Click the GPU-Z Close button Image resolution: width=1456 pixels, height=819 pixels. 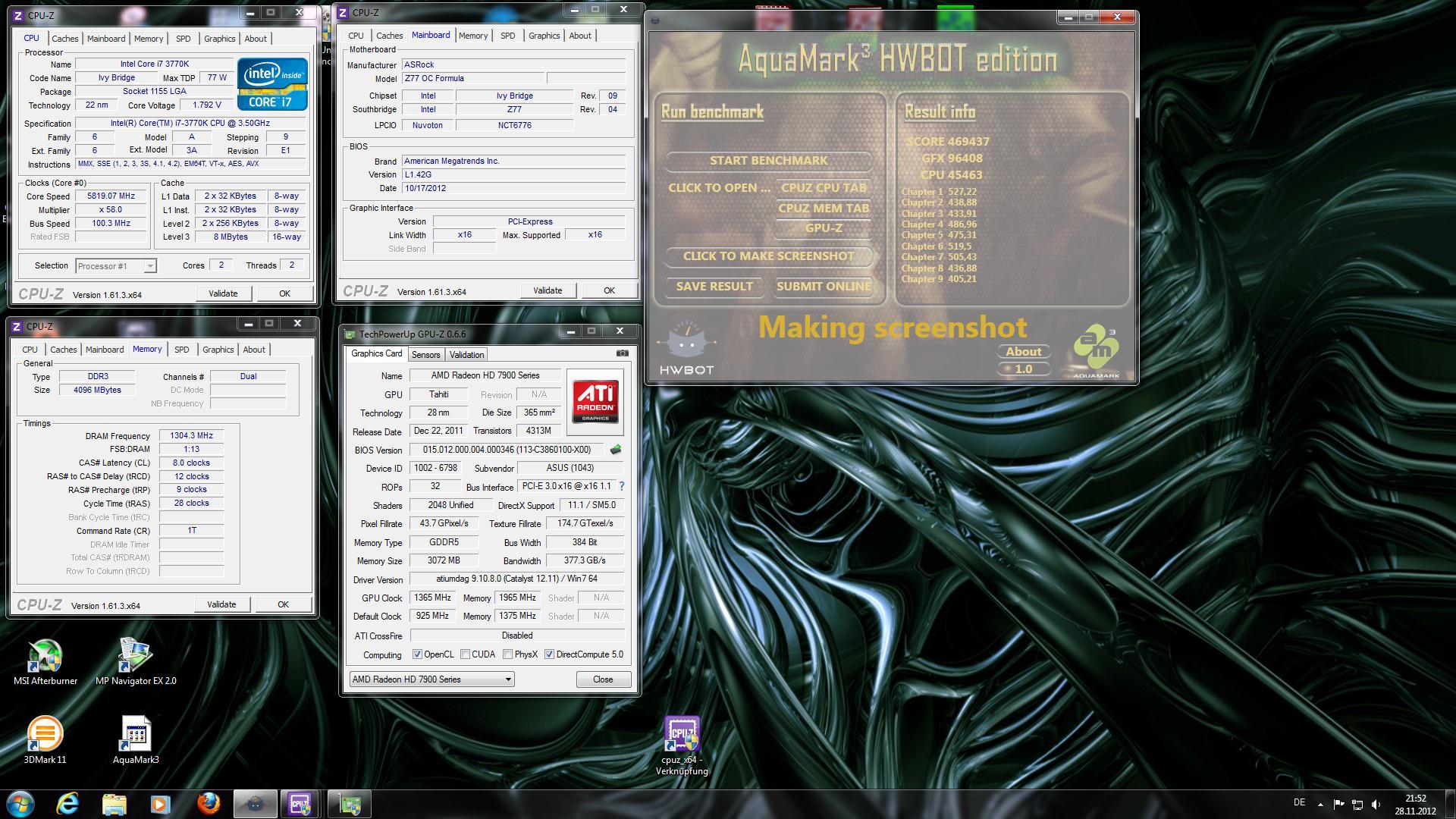pyautogui.click(x=603, y=679)
